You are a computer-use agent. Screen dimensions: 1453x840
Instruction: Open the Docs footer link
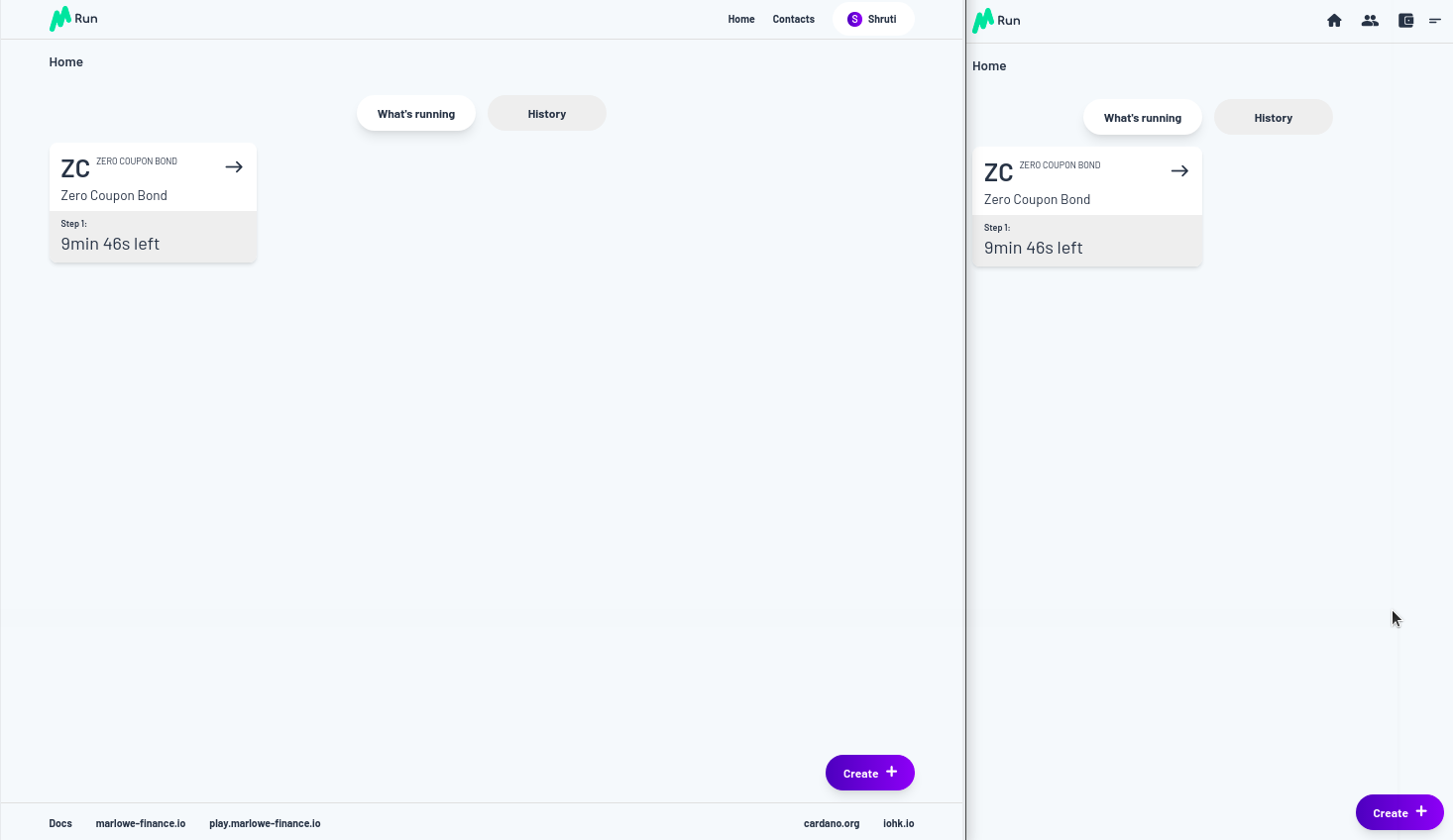pos(60,823)
